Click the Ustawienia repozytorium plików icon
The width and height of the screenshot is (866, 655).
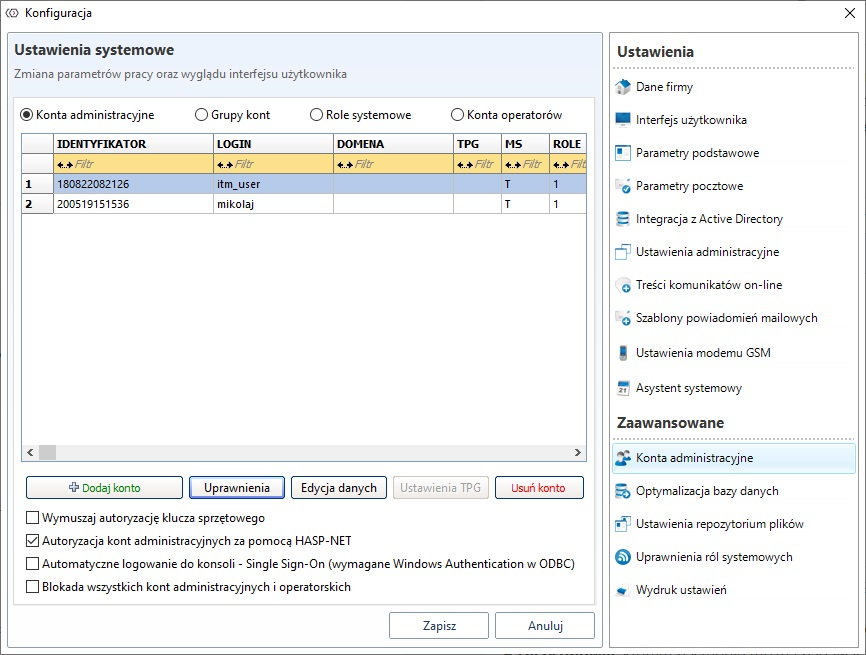[x=622, y=524]
